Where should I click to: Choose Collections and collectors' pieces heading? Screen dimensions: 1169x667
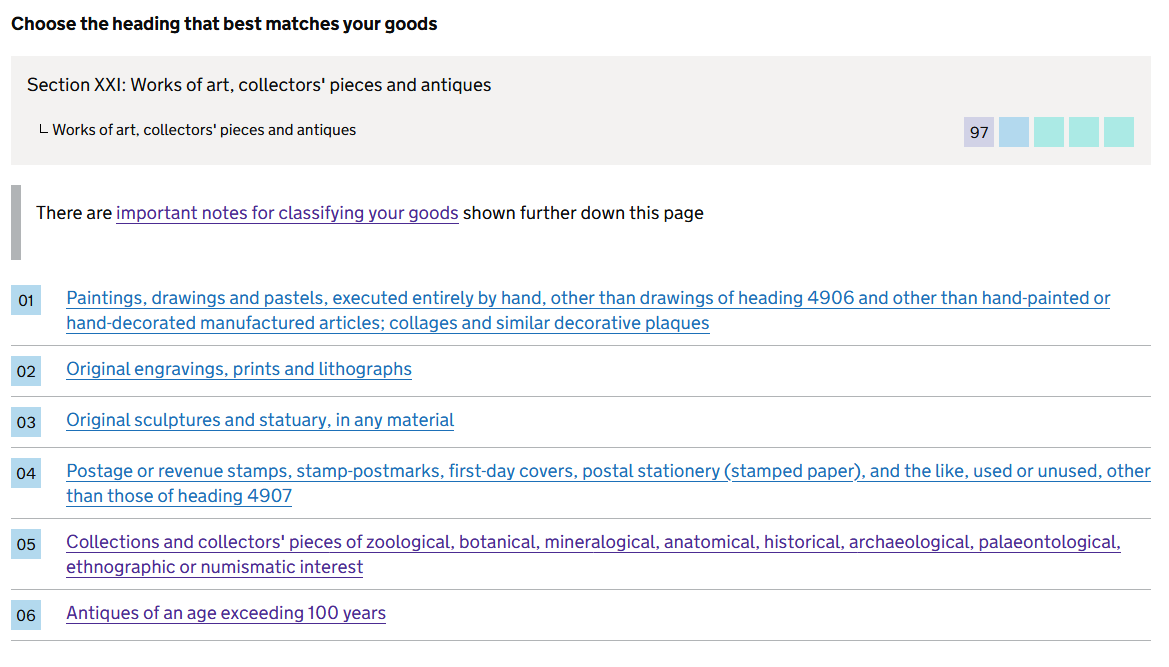pos(593,542)
